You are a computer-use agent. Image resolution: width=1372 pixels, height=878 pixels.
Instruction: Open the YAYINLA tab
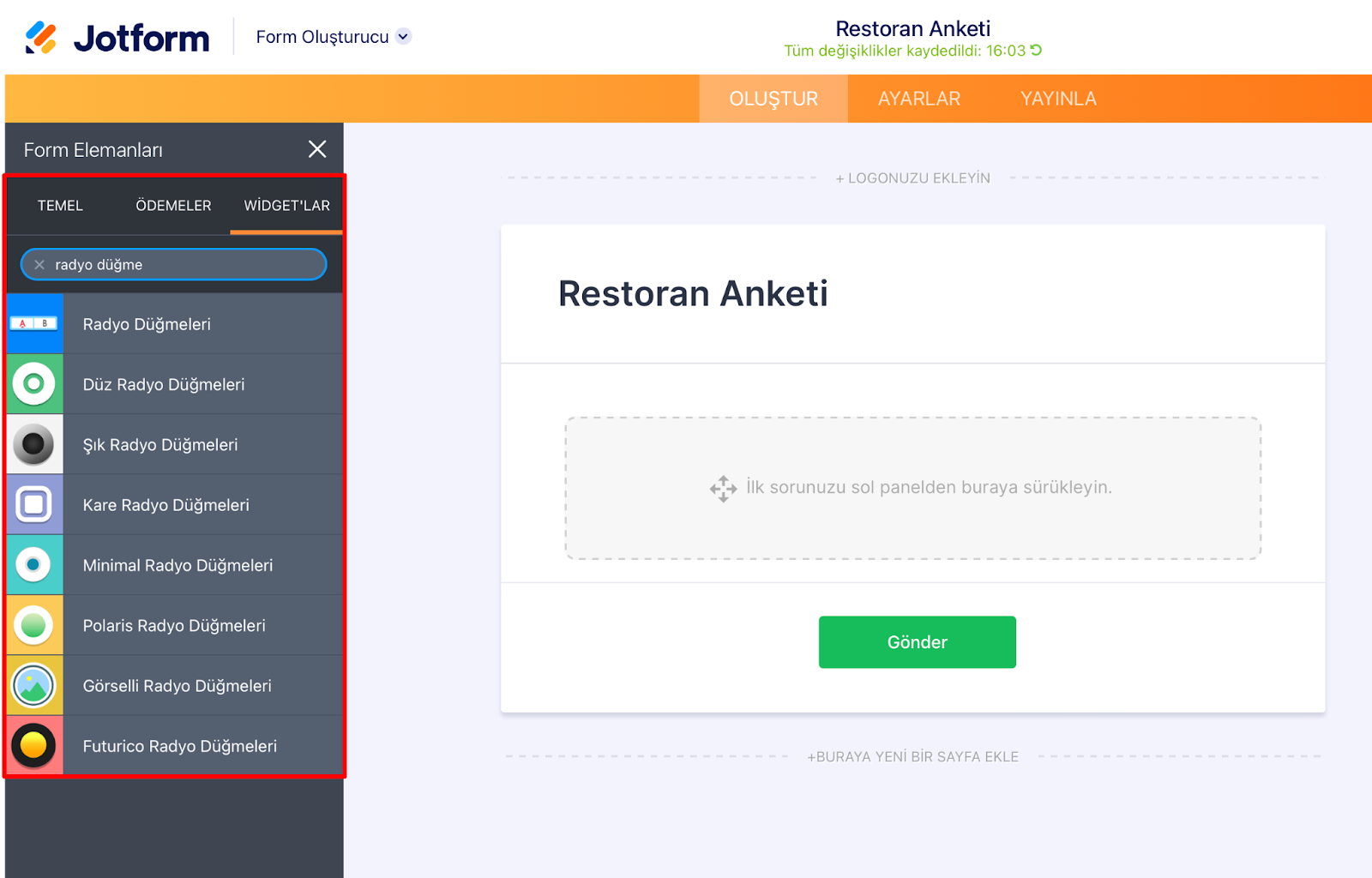pyautogui.click(x=1058, y=99)
